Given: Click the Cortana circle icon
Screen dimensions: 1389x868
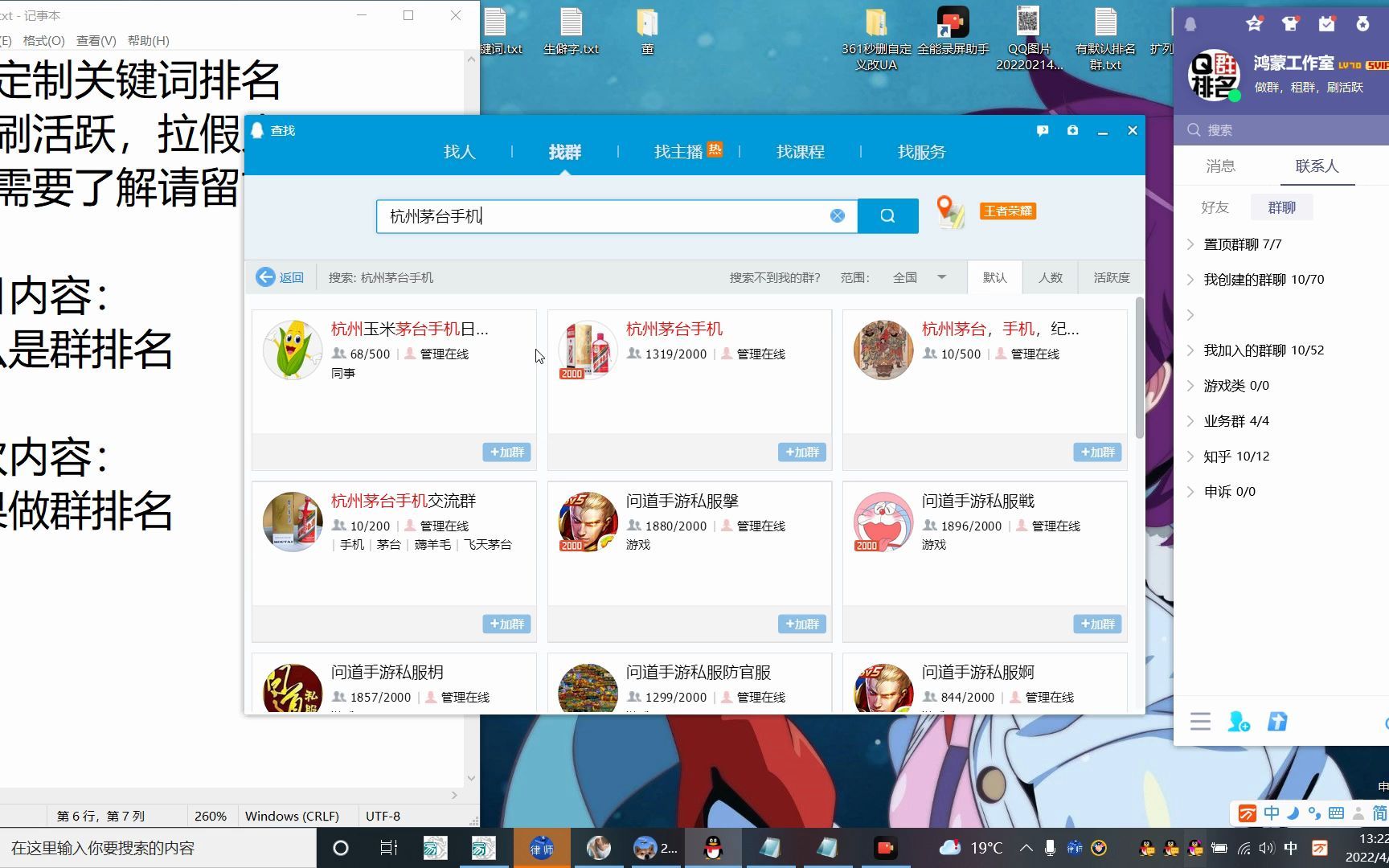Looking at the screenshot, I should tap(341, 848).
